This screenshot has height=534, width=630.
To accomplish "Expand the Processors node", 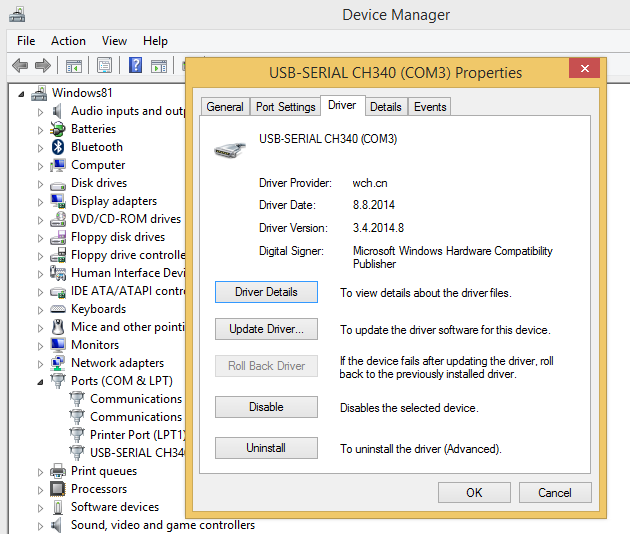I will [x=40, y=490].
